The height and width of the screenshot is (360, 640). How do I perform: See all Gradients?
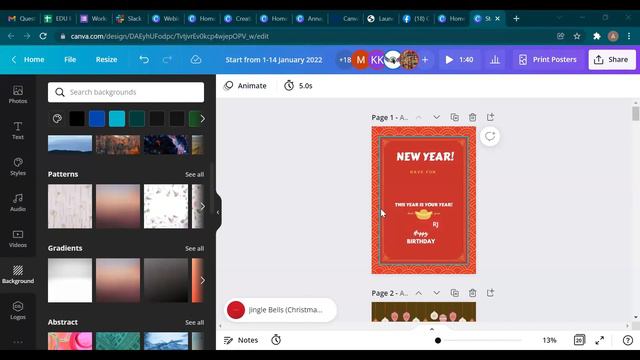pyautogui.click(x=194, y=248)
